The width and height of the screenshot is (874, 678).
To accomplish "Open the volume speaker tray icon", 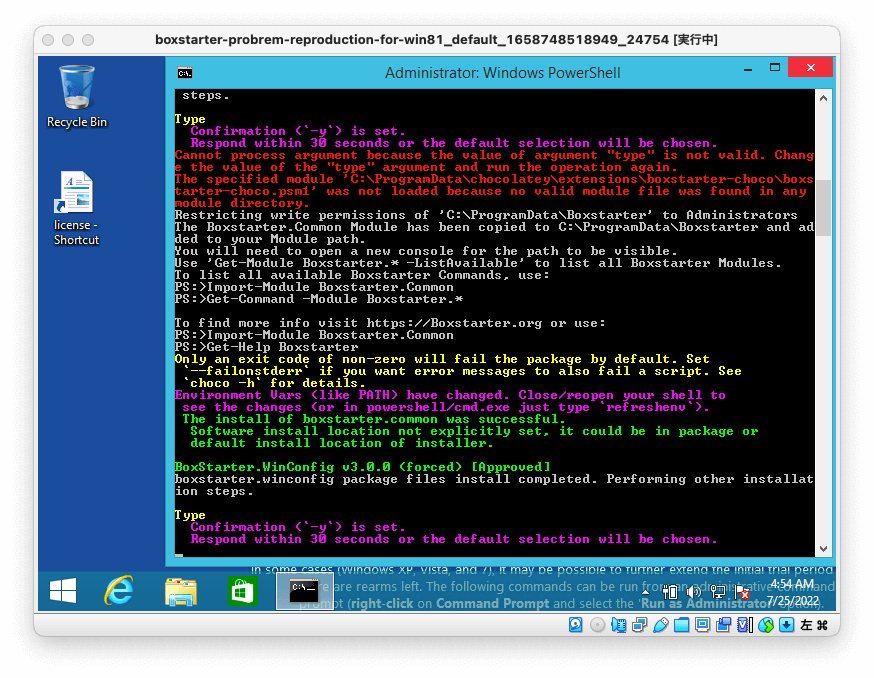I will click(x=693, y=592).
